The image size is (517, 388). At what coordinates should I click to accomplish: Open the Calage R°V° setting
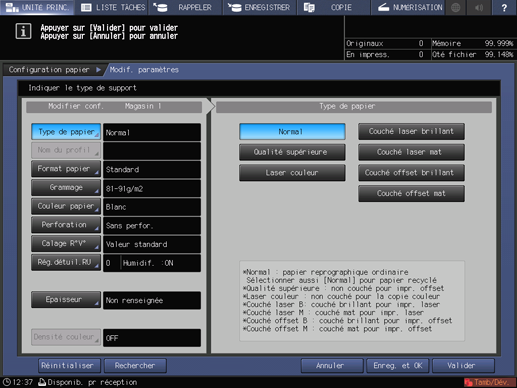(x=66, y=244)
